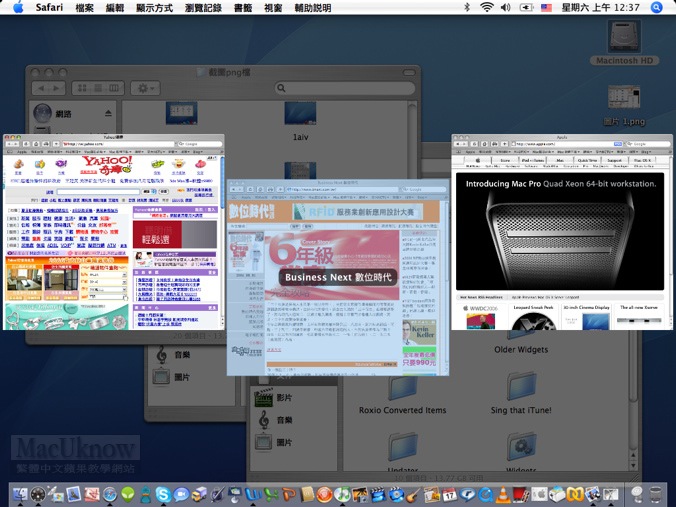Select the Apple Mac Pro Safari window
This screenshot has height=507, width=676.
562,232
